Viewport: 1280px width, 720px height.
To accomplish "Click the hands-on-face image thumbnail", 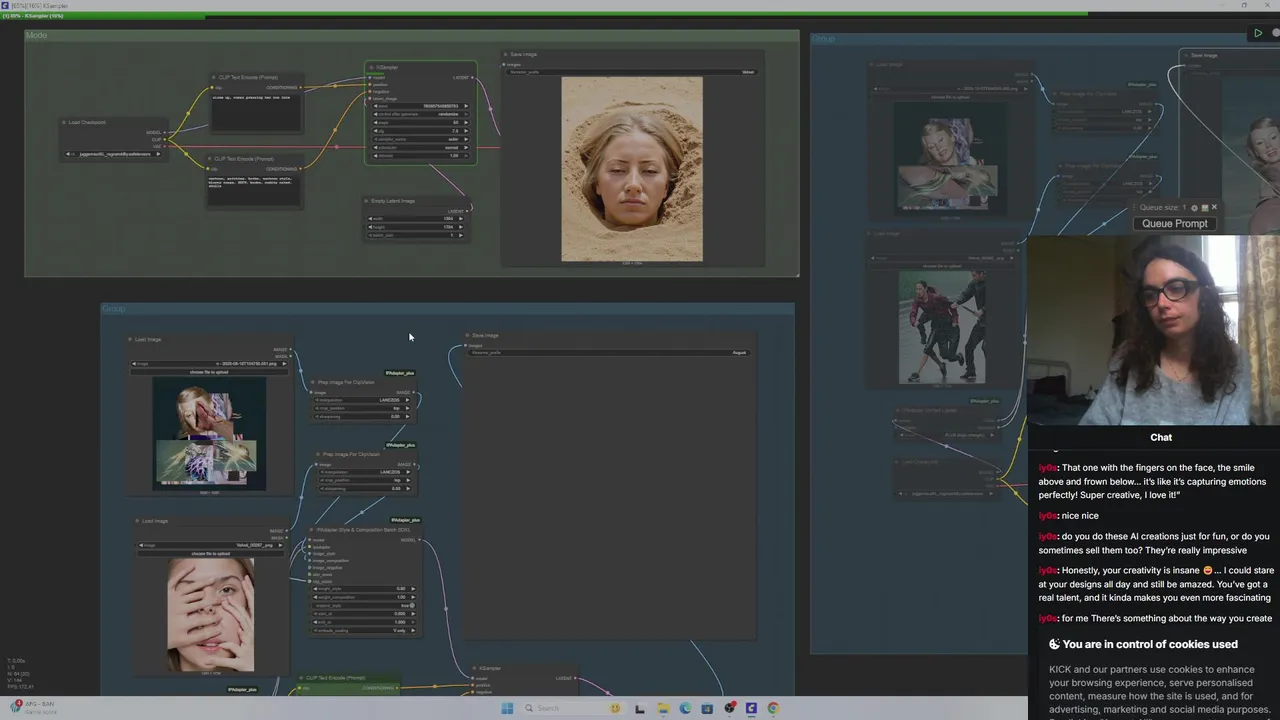I will [x=211, y=614].
